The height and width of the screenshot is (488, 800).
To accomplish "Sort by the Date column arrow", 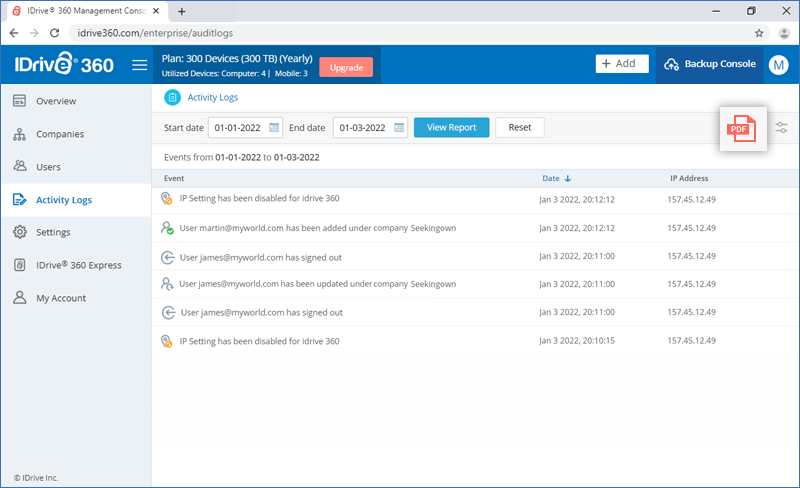I will point(567,178).
